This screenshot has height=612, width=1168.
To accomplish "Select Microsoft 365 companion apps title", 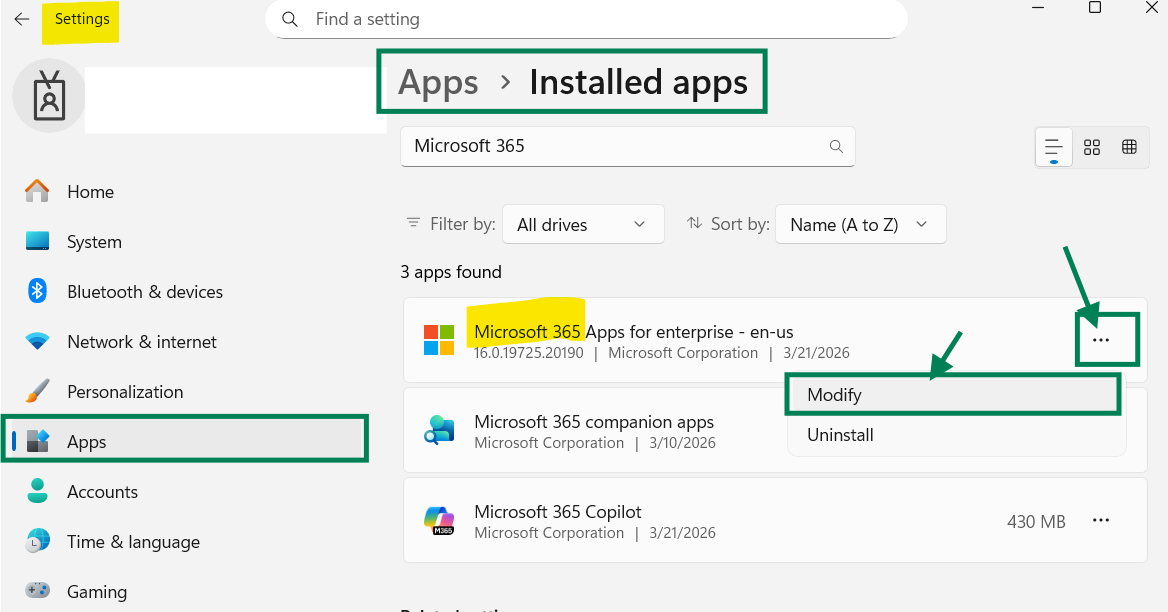I will pos(594,421).
